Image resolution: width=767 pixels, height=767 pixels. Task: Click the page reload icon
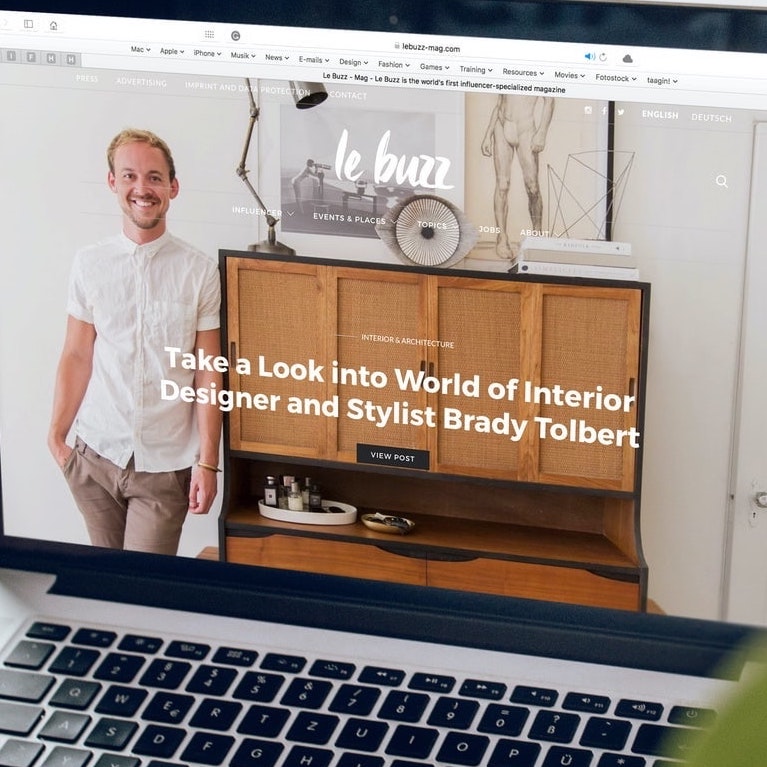[603, 57]
